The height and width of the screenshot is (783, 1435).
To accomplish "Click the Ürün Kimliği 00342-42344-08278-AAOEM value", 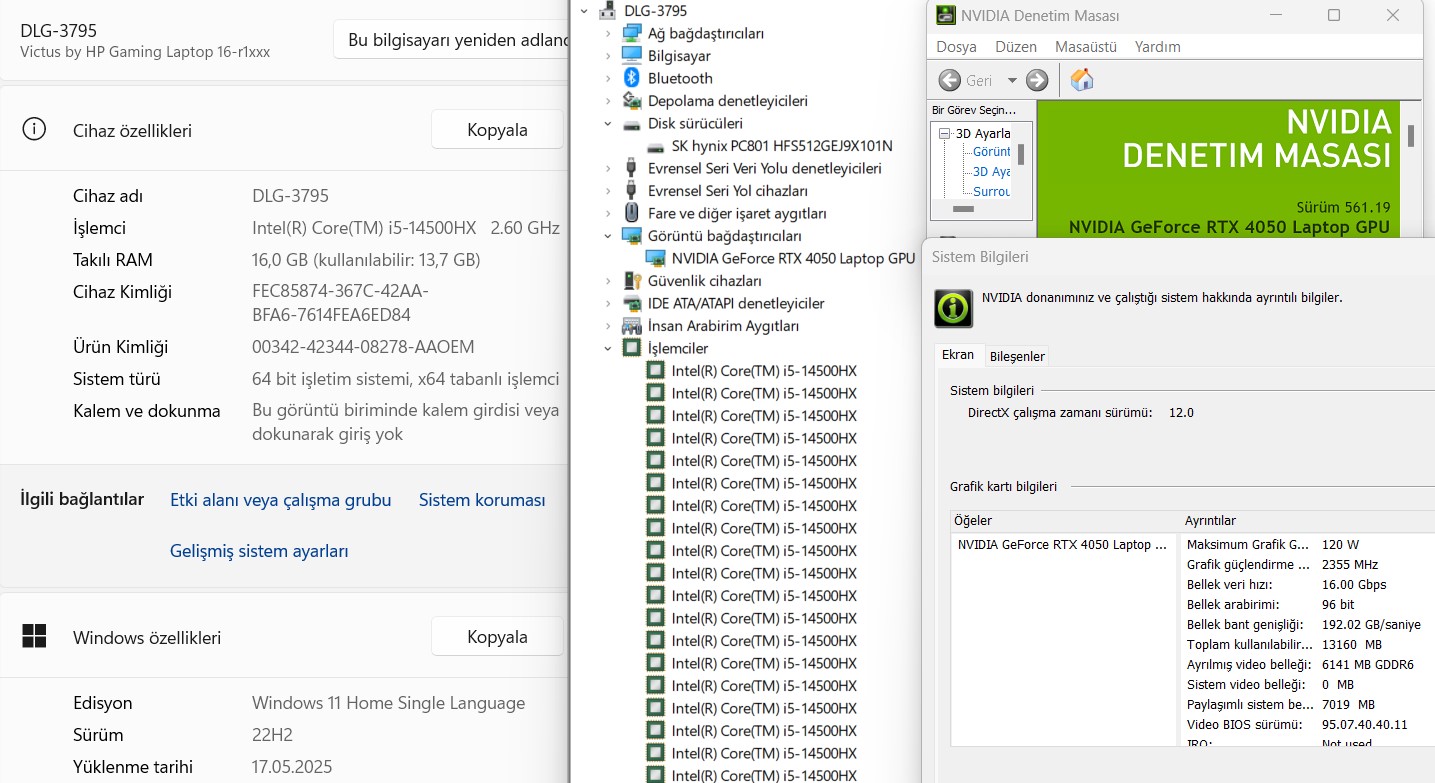I will 363,347.
